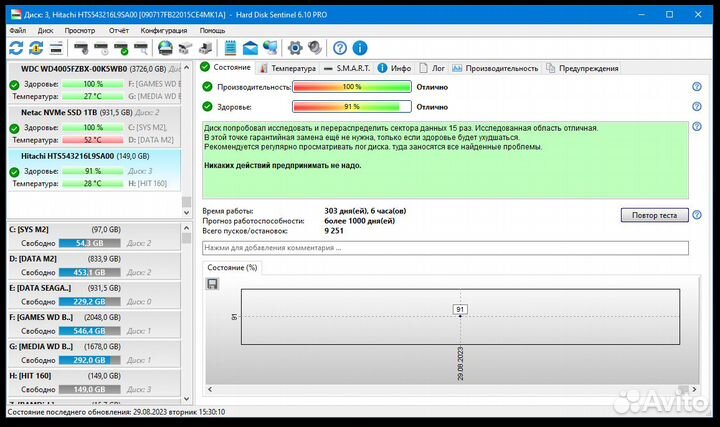Open the blue notepad report icon
This screenshot has height=427, width=720.
[x=230, y=48]
